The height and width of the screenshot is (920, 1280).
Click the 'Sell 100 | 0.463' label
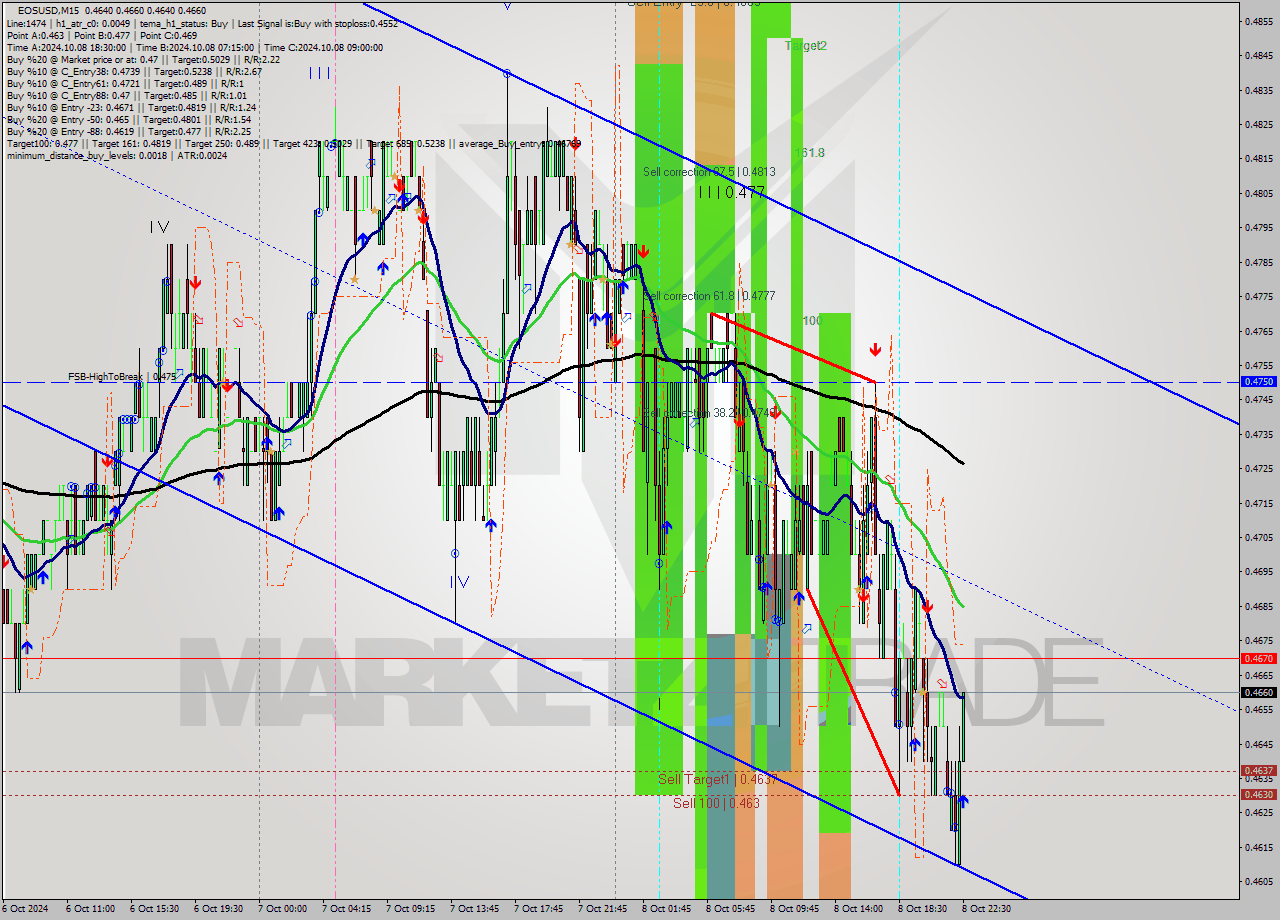coord(716,803)
